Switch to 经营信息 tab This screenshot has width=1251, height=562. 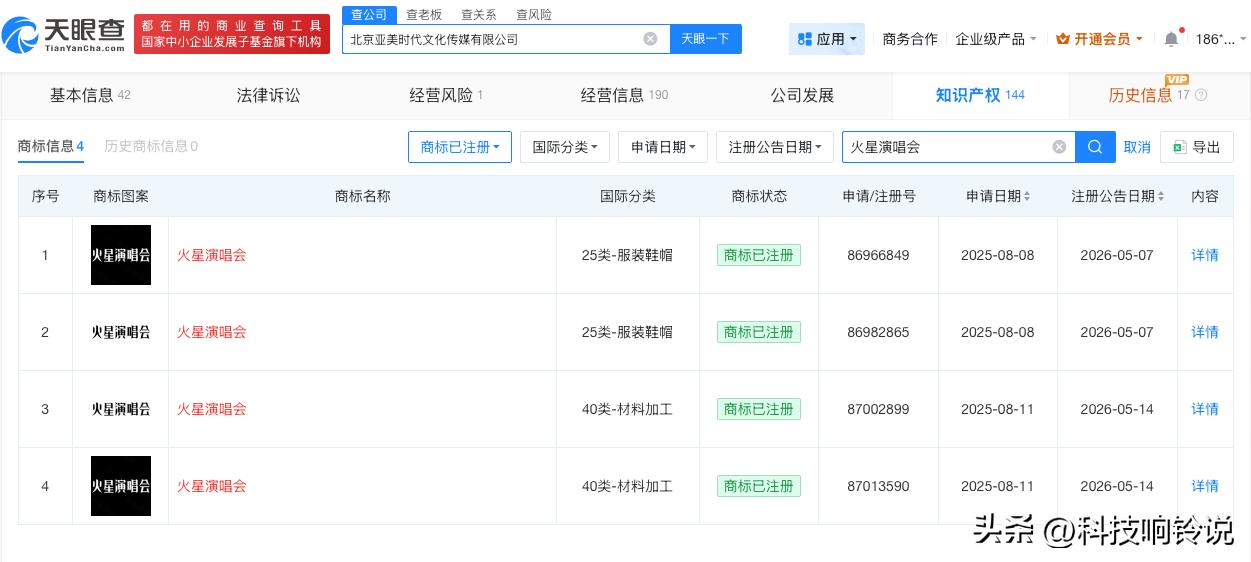pos(624,95)
